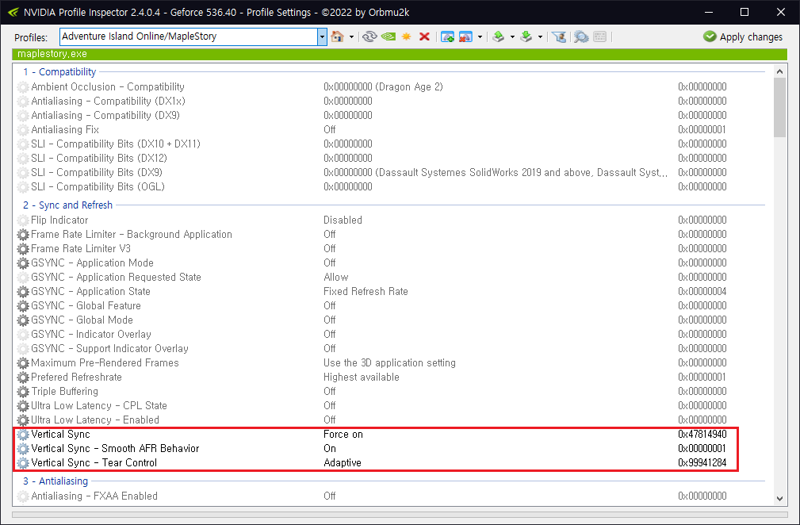Select the Flip Indicator 'Disabled' value
The image size is (800, 525).
[x=342, y=220]
